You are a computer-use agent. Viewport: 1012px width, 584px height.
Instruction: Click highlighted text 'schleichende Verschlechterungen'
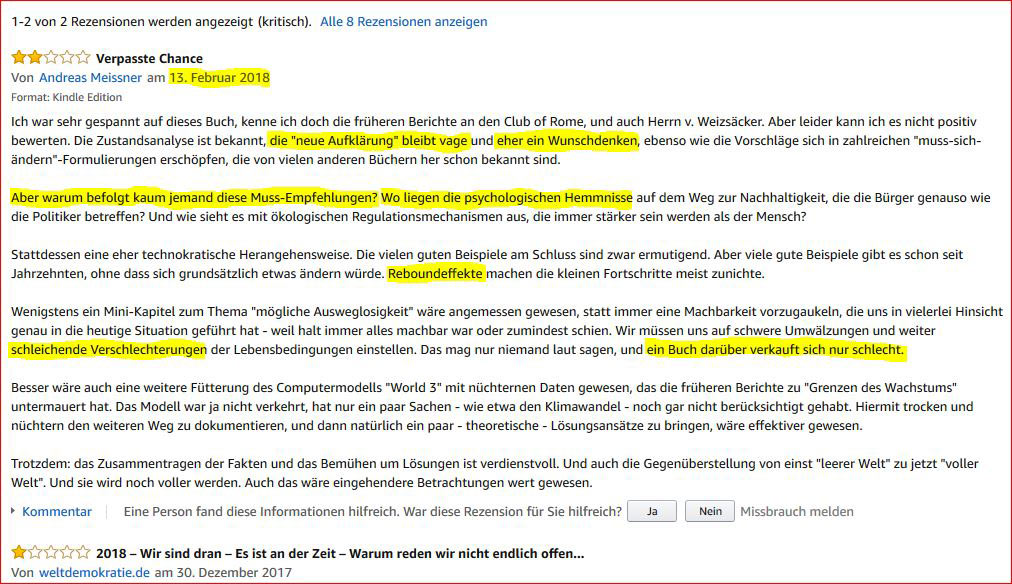coord(108,350)
